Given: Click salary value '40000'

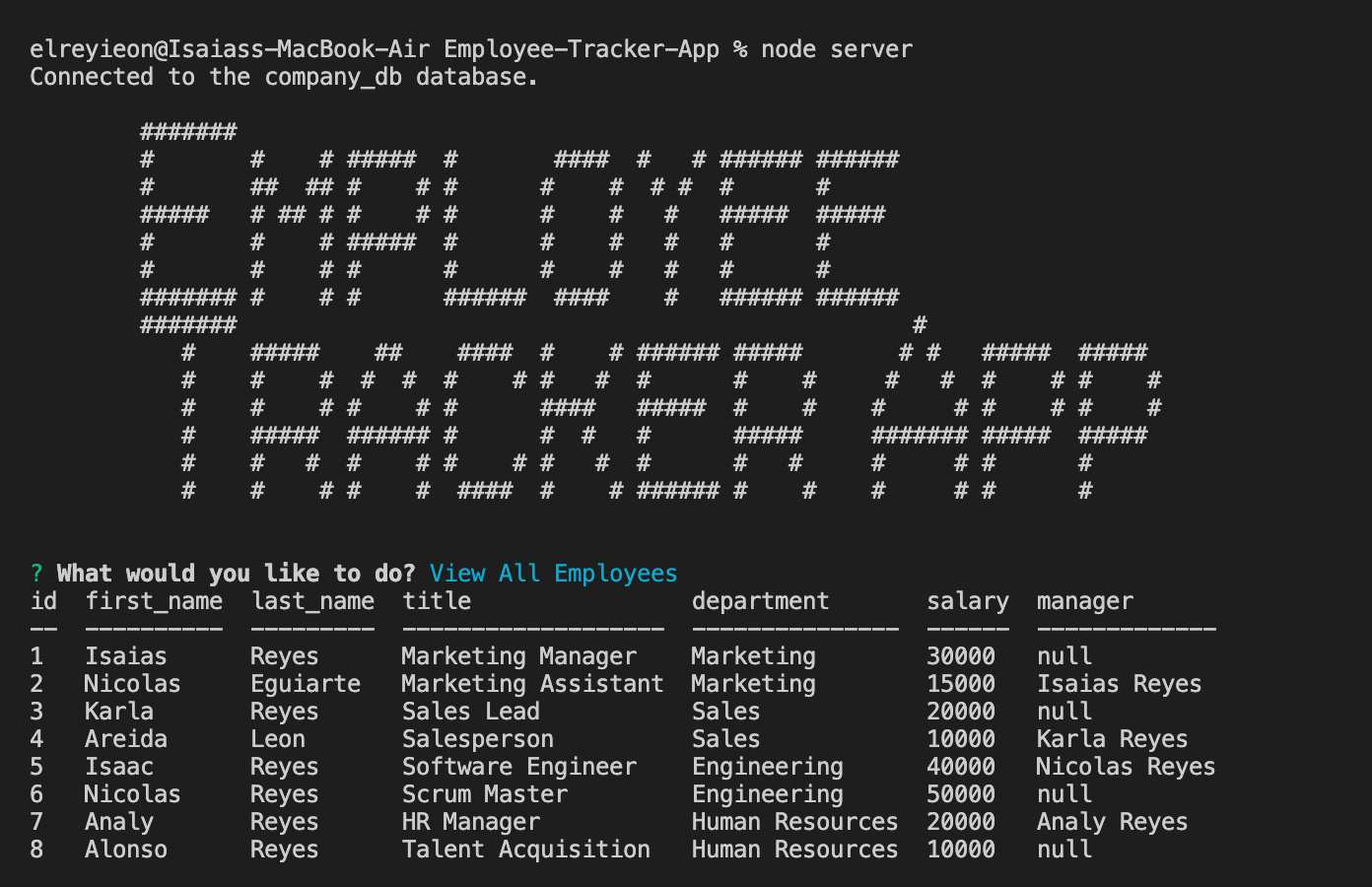Looking at the screenshot, I should pyautogui.click(x=961, y=767).
